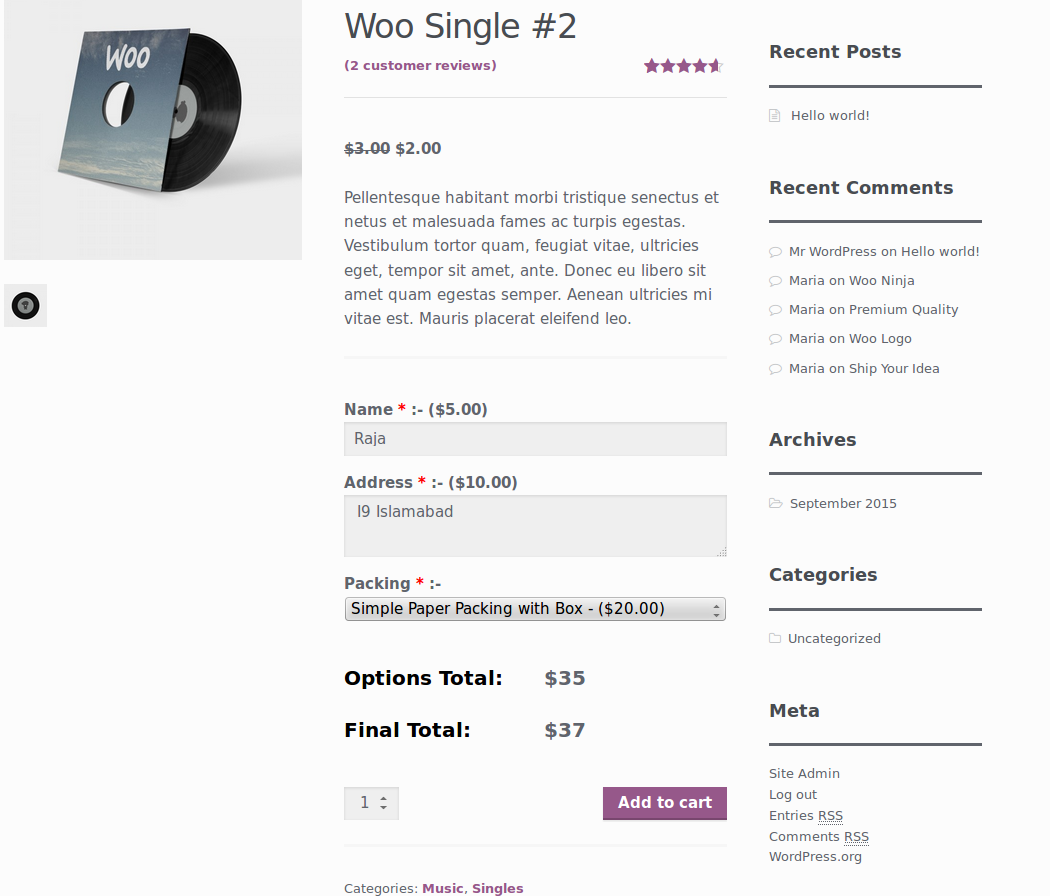The width and height of the screenshot is (1050, 896).
Task: Click the document icon beside Hello world!
Action: click(775, 116)
